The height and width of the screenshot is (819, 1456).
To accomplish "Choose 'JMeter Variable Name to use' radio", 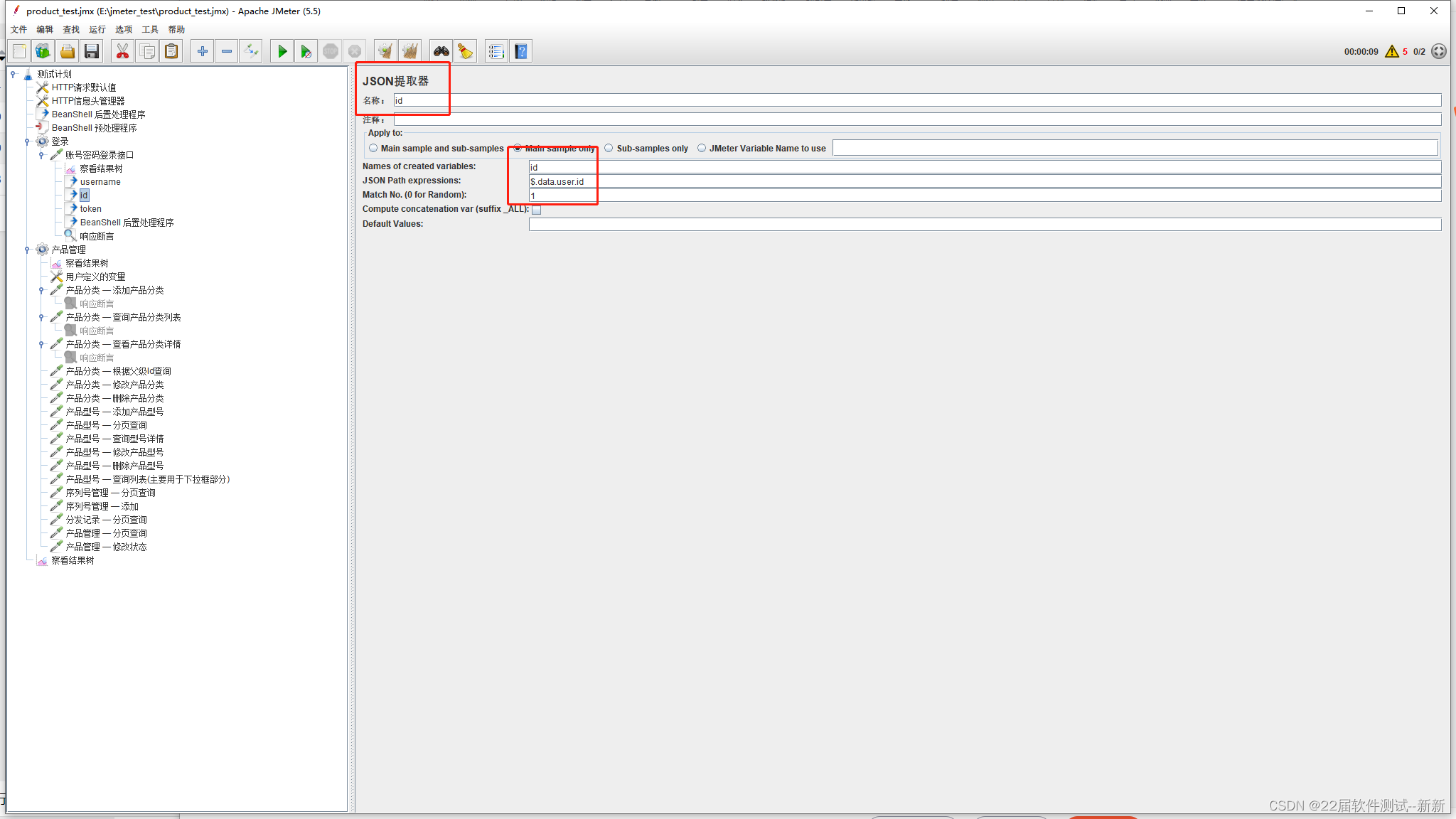I will click(702, 149).
